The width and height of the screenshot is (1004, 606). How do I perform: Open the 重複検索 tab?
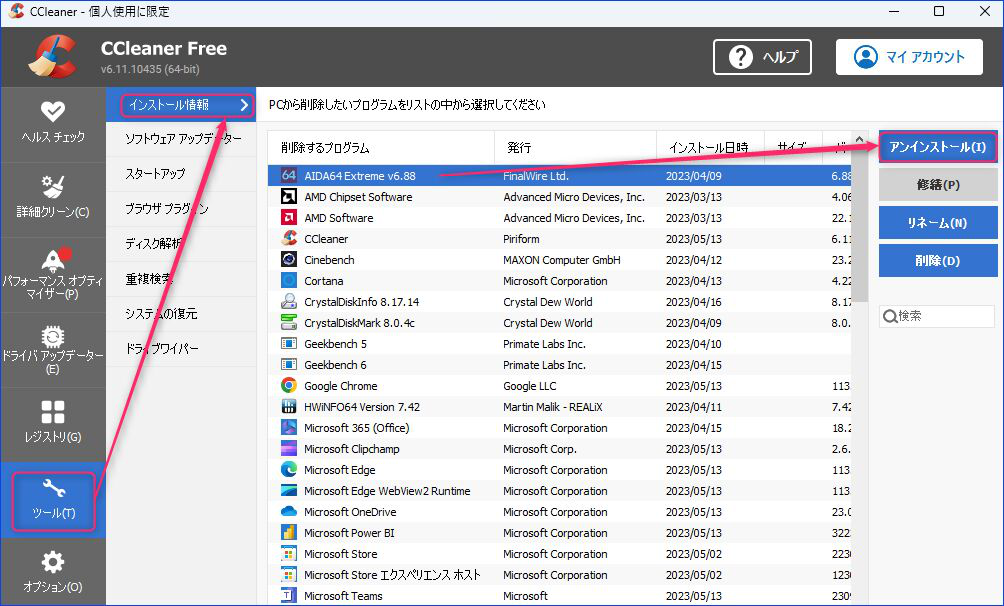click(181, 279)
